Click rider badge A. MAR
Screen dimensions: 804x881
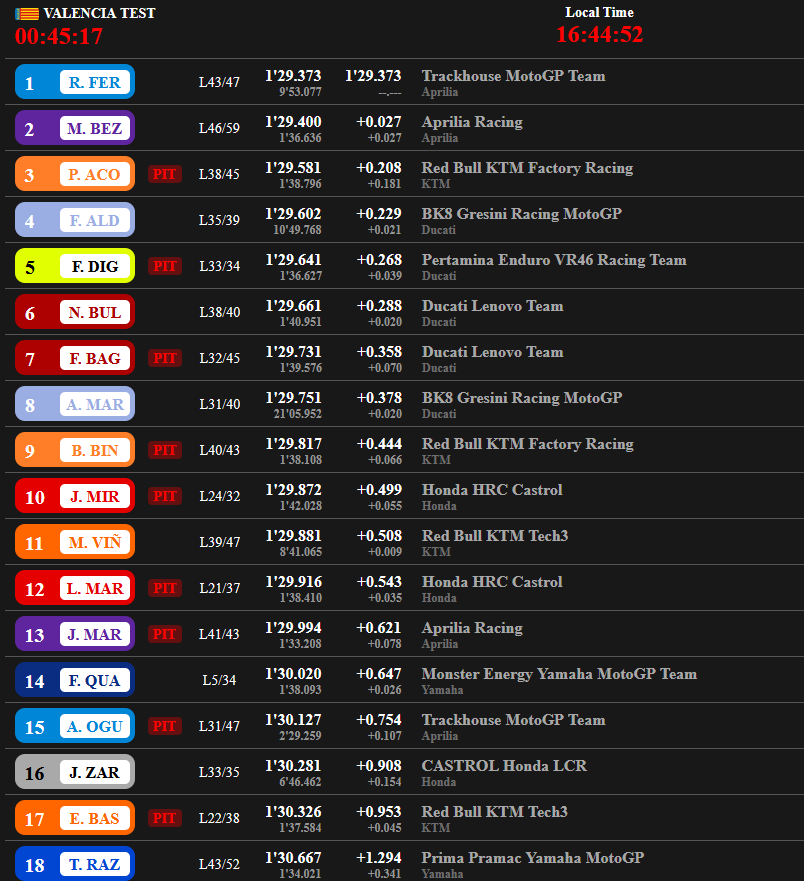point(75,404)
